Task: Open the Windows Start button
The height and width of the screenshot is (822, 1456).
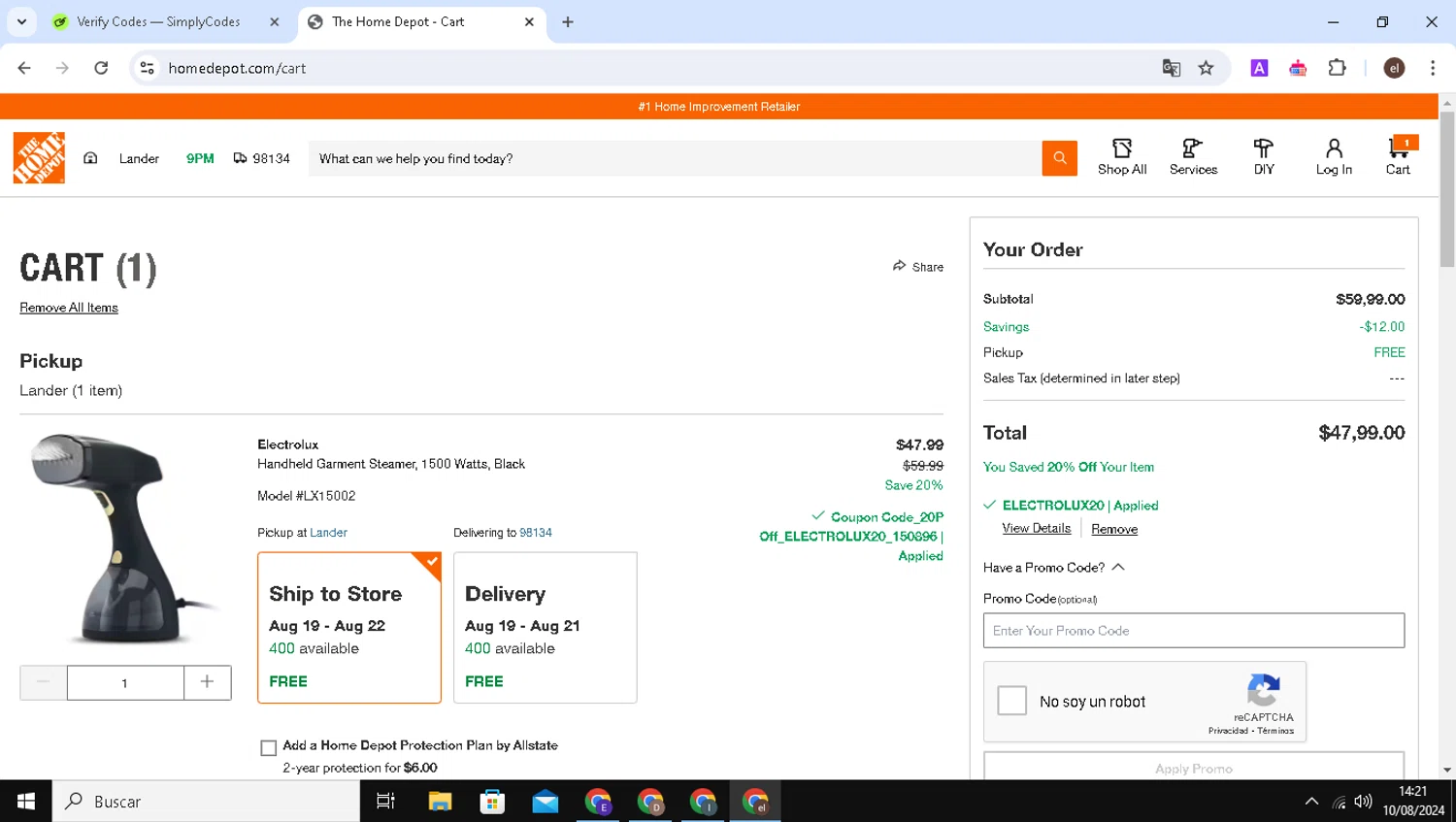Action: click(26, 801)
